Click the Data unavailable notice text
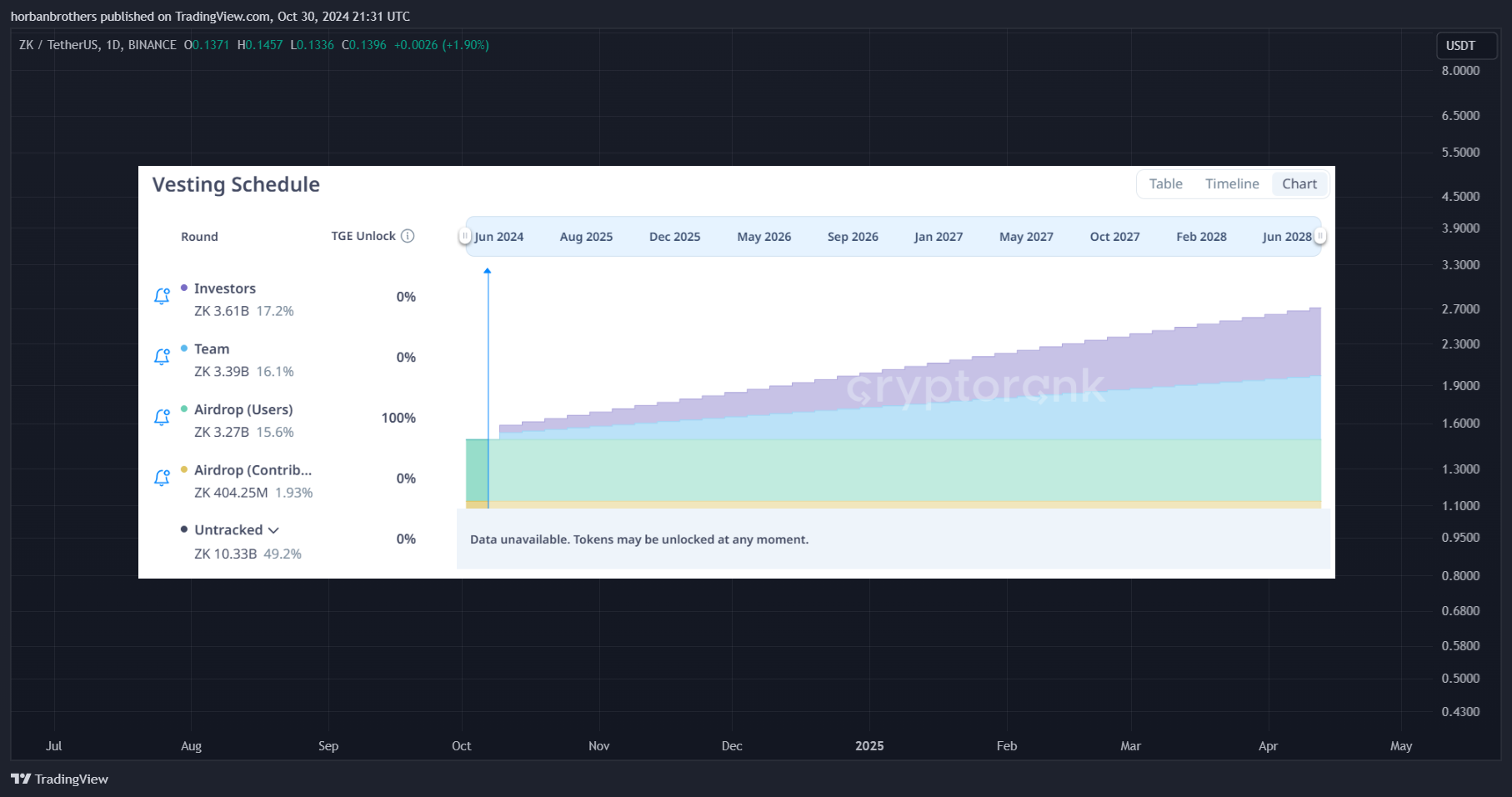Image resolution: width=1512 pixels, height=797 pixels. click(x=639, y=539)
